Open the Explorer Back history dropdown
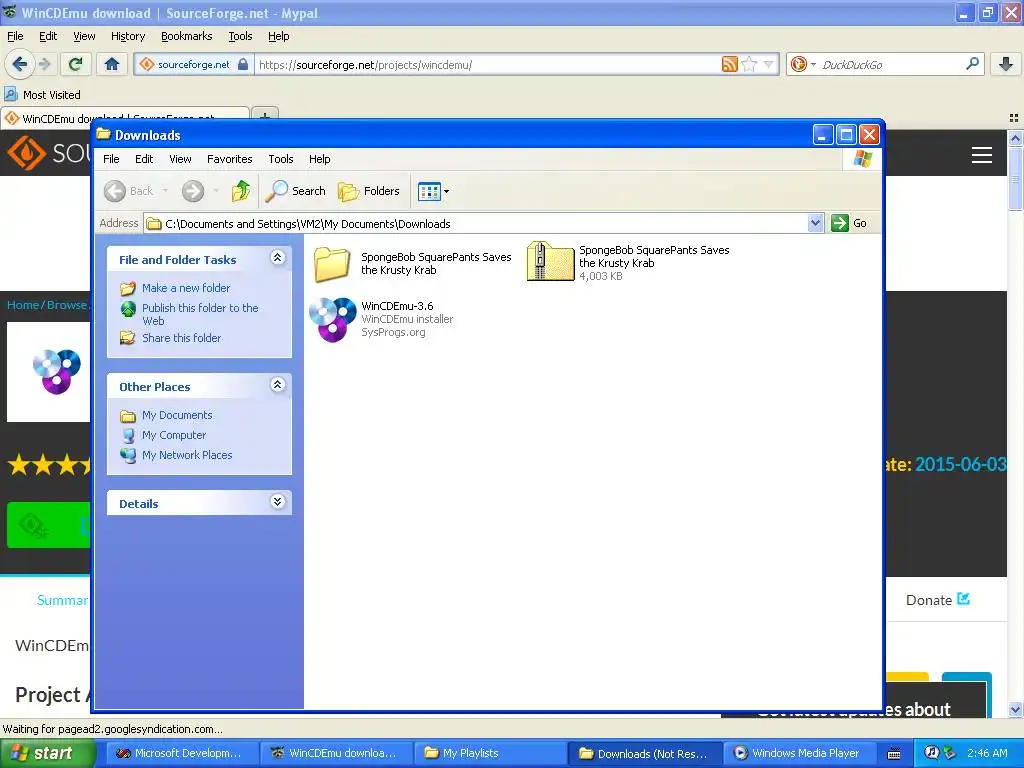 [165, 191]
